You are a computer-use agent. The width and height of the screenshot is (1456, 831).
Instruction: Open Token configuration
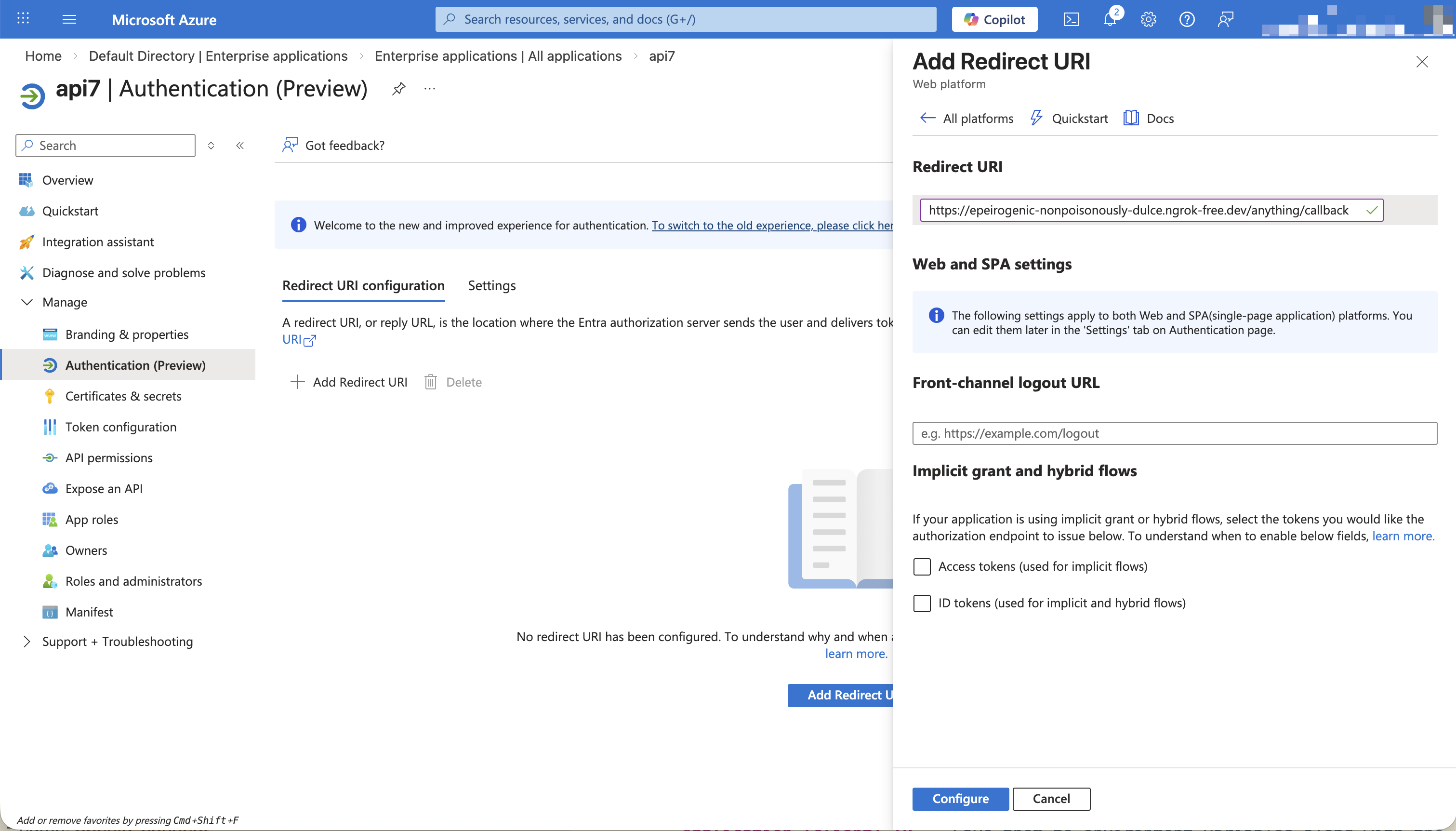(x=121, y=426)
